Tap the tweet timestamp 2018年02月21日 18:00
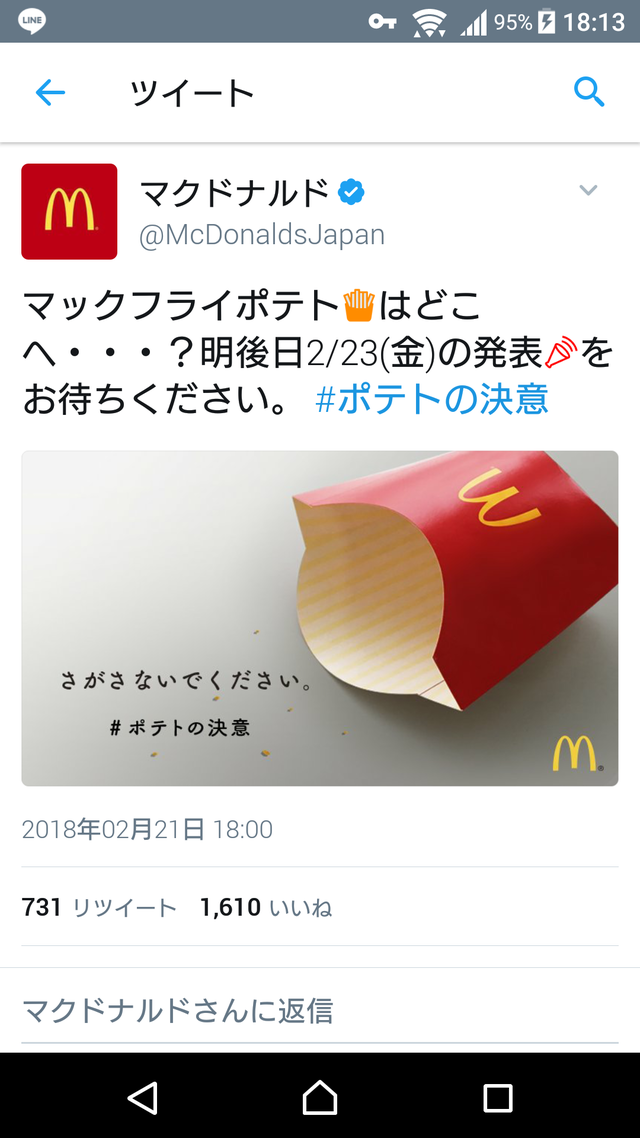 click(147, 829)
